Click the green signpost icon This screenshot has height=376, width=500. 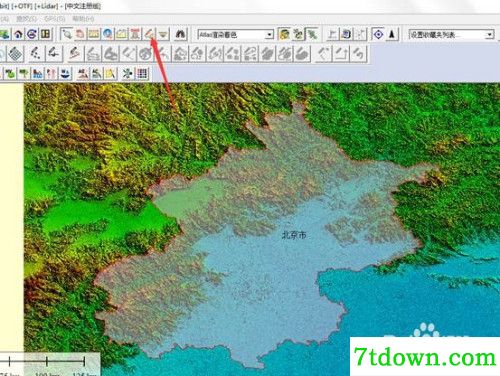pyautogui.click(x=24, y=73)
